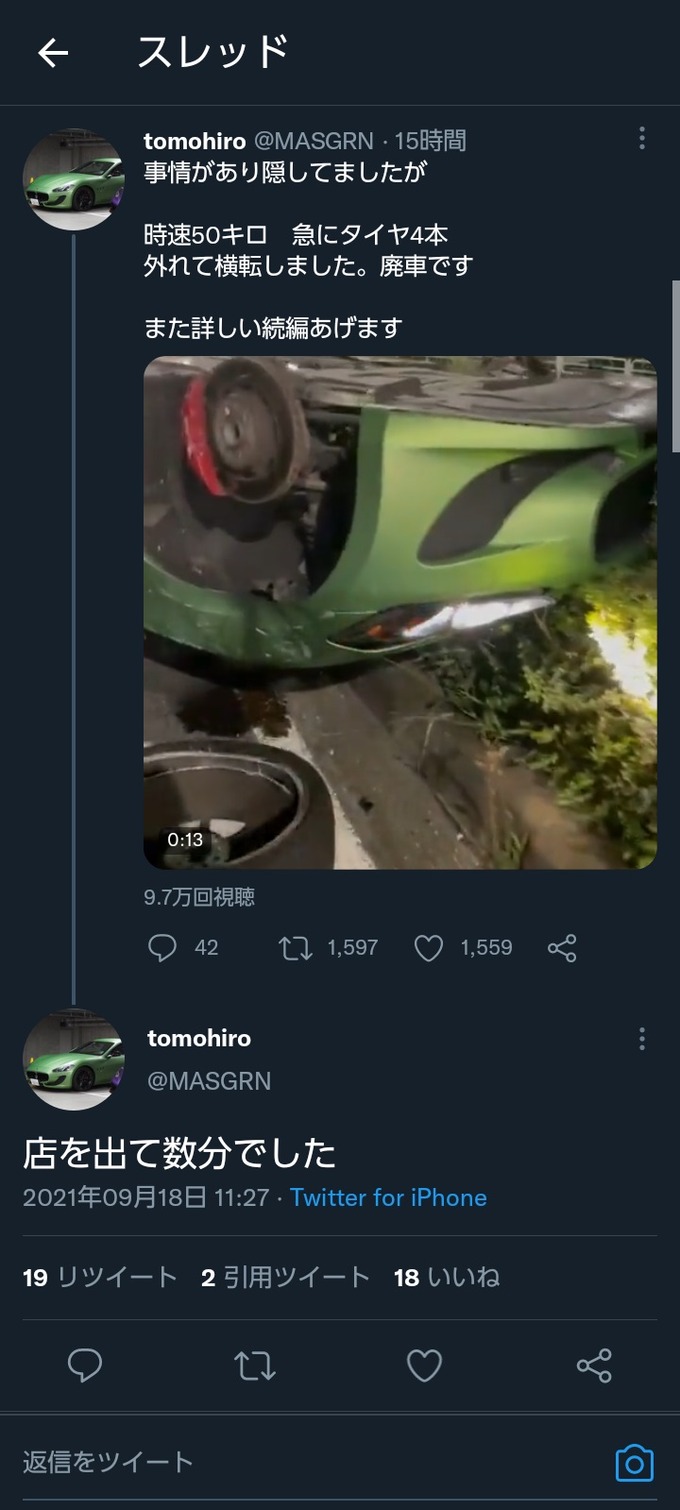680x1510 pixels.
Task: Tap the camera icon in reply bar
Action: point(634,1462)
